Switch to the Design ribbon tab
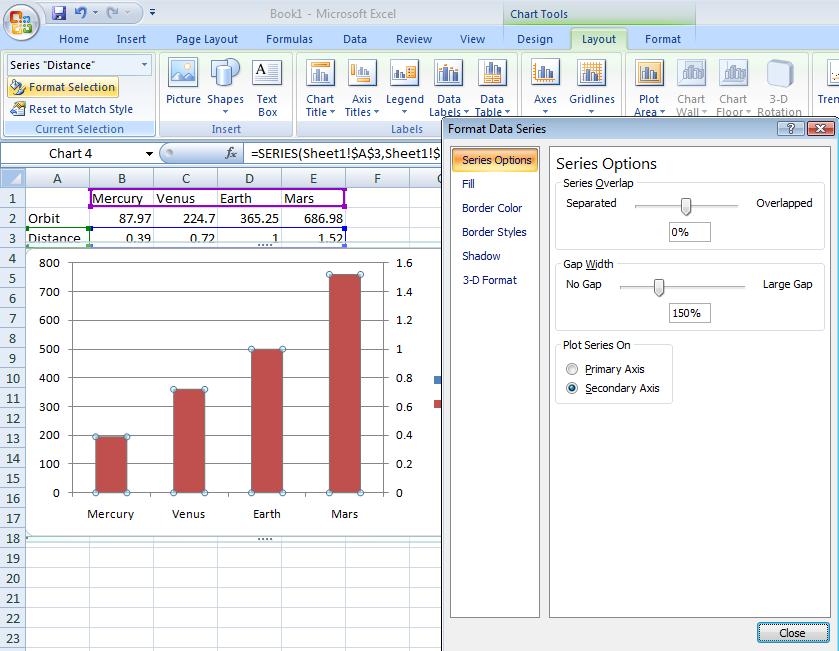This screenshot has height=651, width=839. pyautogui.click(x=535, y=39)
